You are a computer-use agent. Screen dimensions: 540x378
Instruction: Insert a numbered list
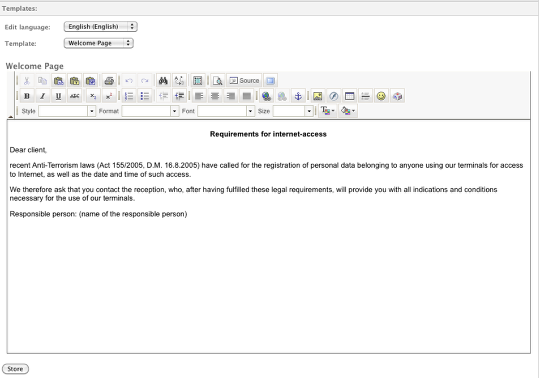(129, 96)
